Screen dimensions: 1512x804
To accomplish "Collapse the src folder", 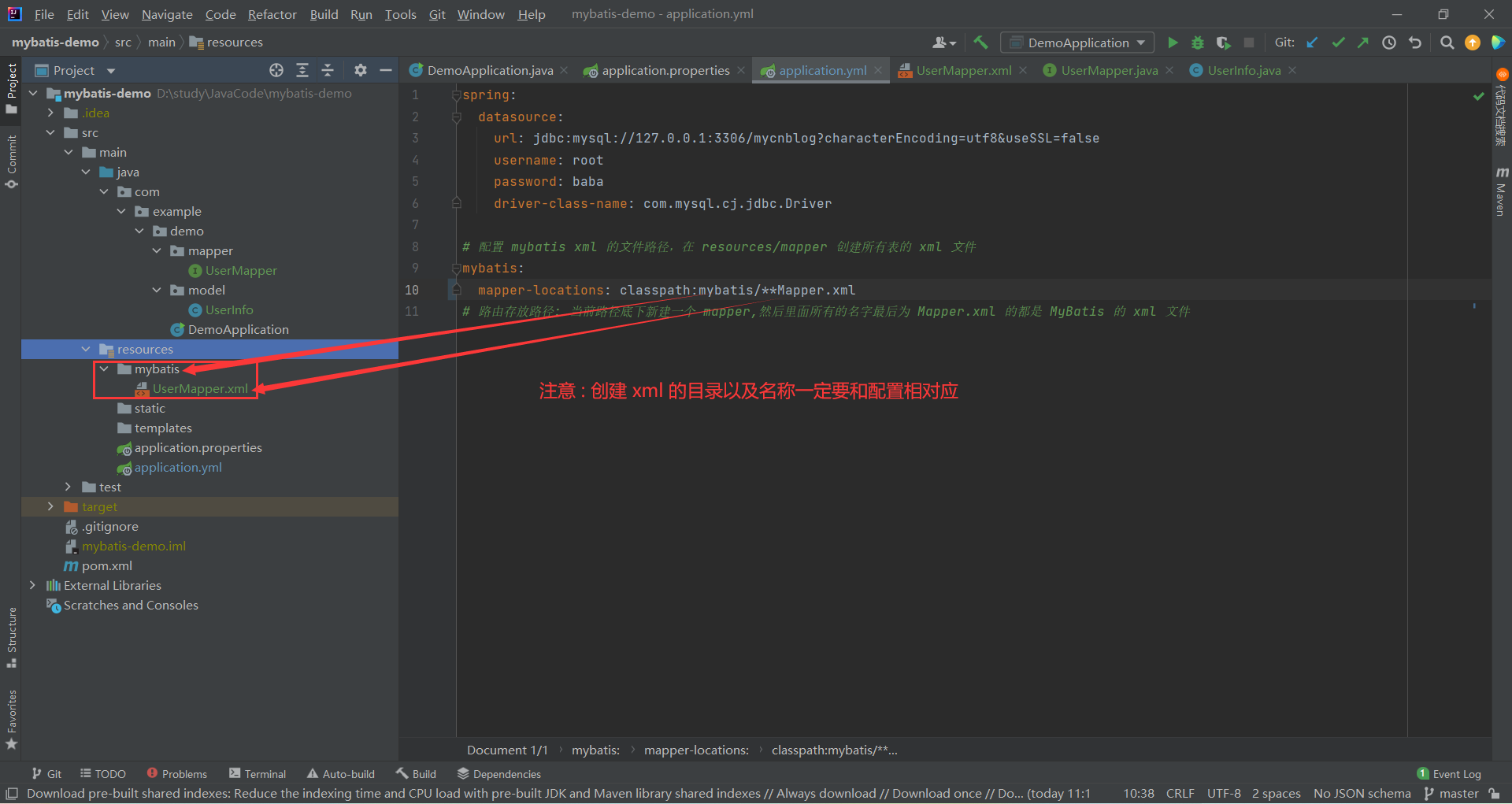I will [51, 132].
